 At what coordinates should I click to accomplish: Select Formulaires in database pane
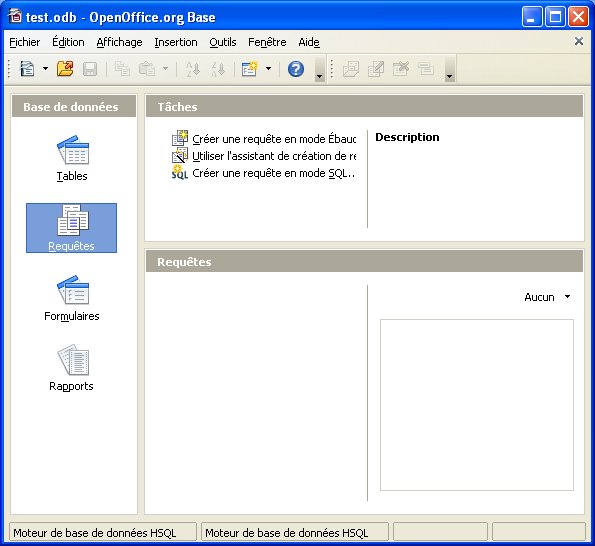coord(72,298)
